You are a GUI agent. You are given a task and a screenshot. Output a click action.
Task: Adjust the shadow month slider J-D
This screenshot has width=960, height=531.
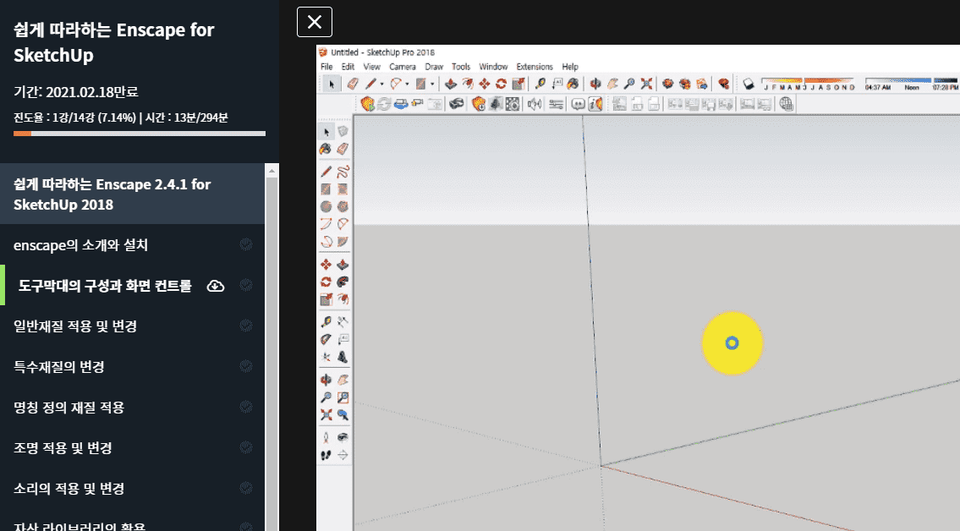(808, 83)
